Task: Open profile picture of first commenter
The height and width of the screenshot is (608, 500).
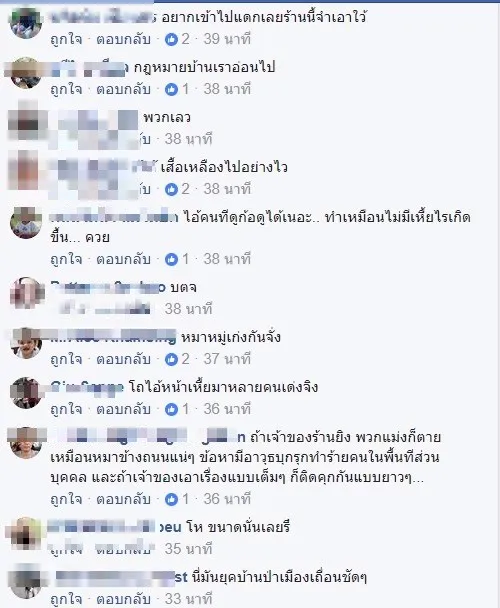Action: 26,22
